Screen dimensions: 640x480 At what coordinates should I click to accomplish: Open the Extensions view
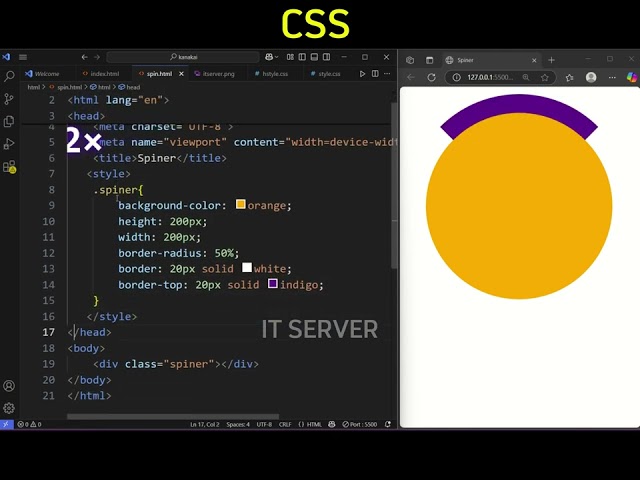9,167
